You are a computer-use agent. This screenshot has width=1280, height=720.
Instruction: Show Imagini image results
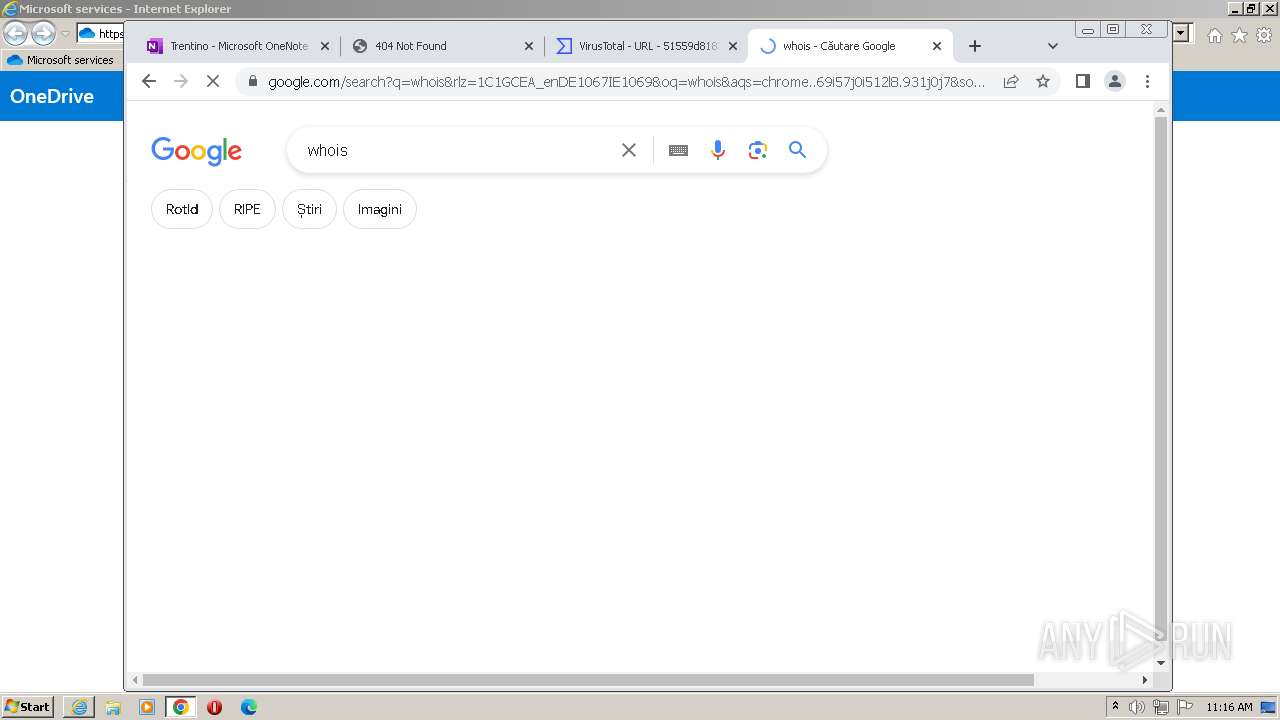click(x=380, y=209)
